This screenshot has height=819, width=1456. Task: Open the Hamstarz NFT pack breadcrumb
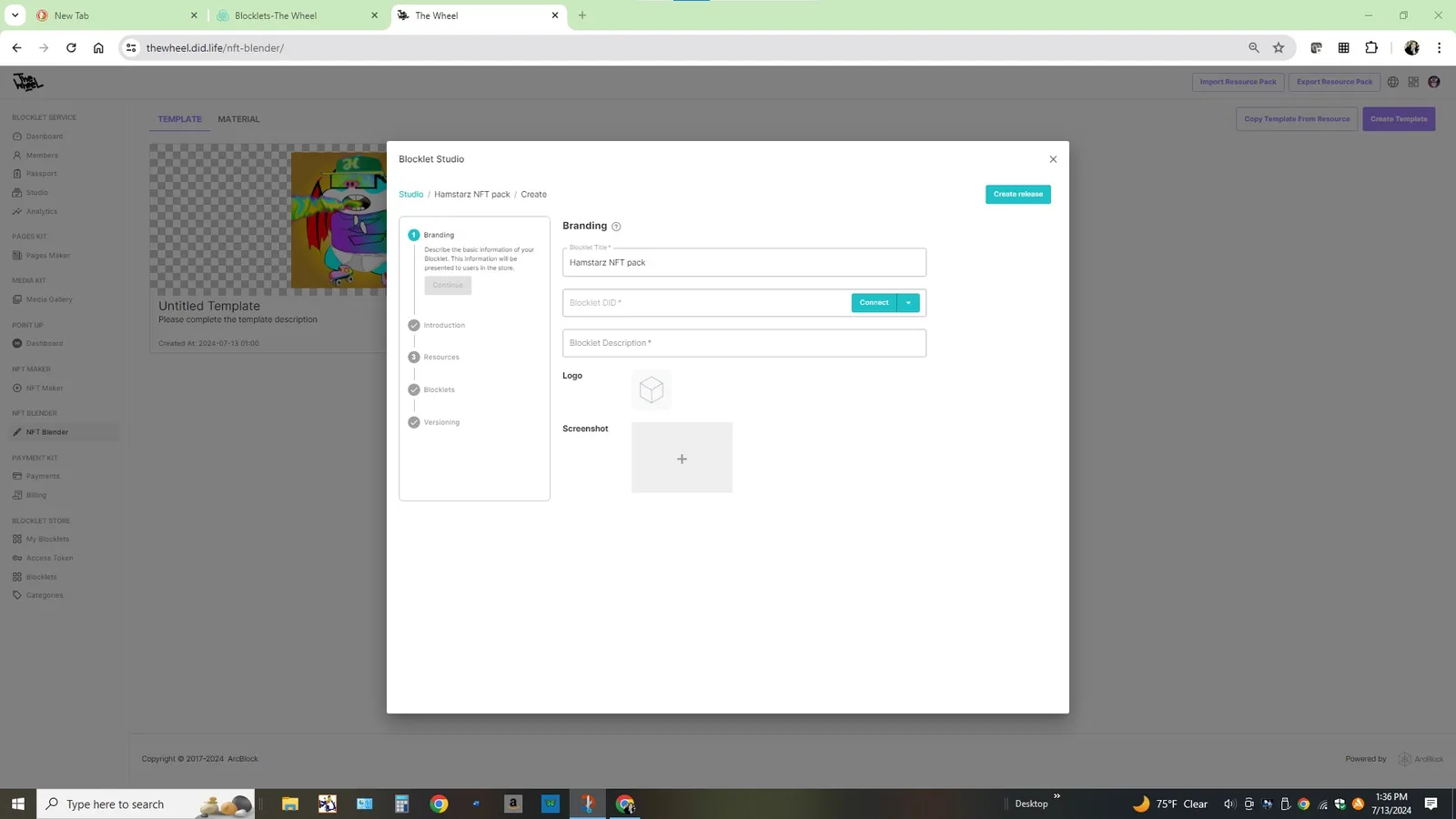click(472, 195)
